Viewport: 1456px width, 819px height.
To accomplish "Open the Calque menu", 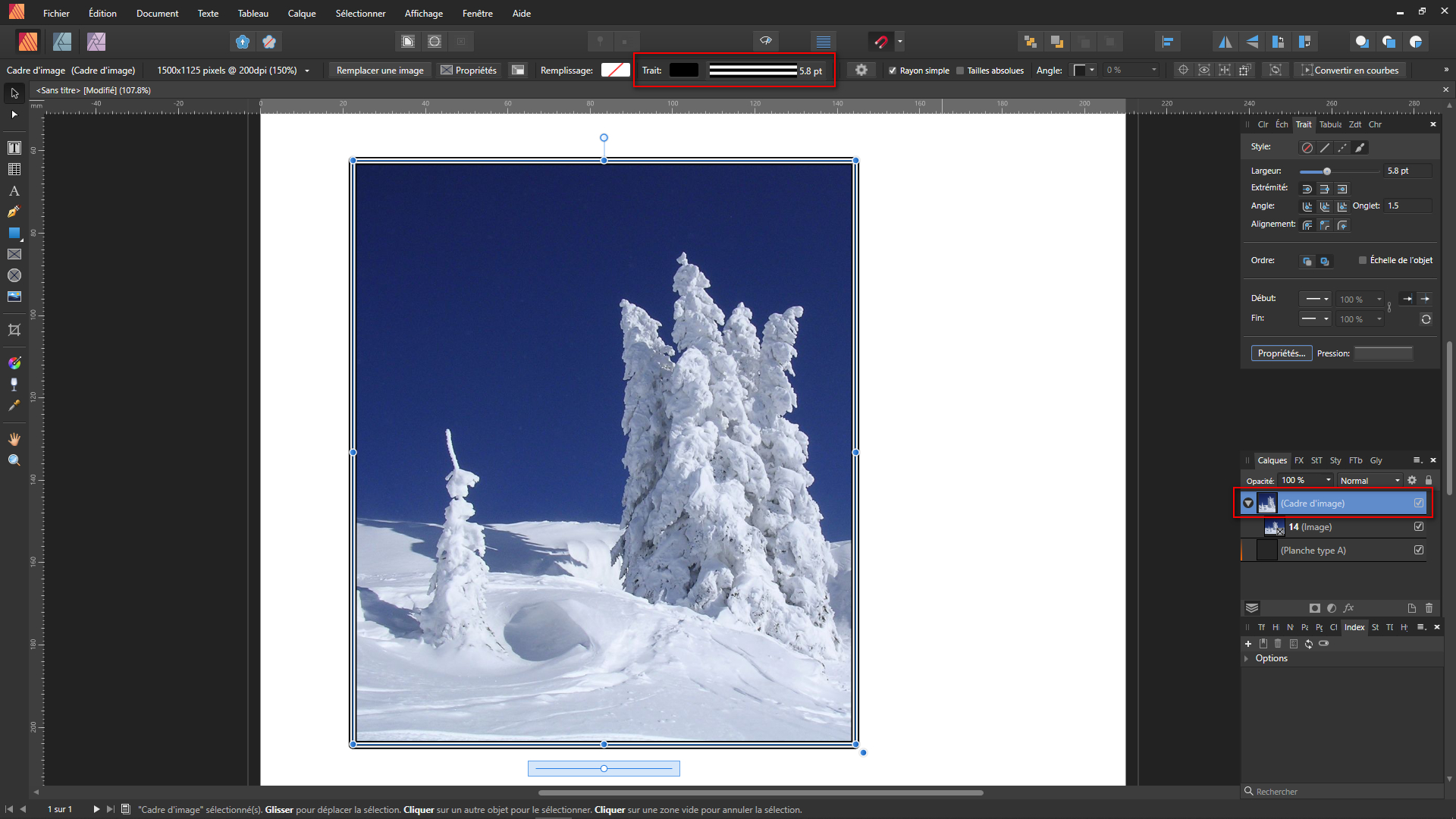I will (x=301, y=14).
